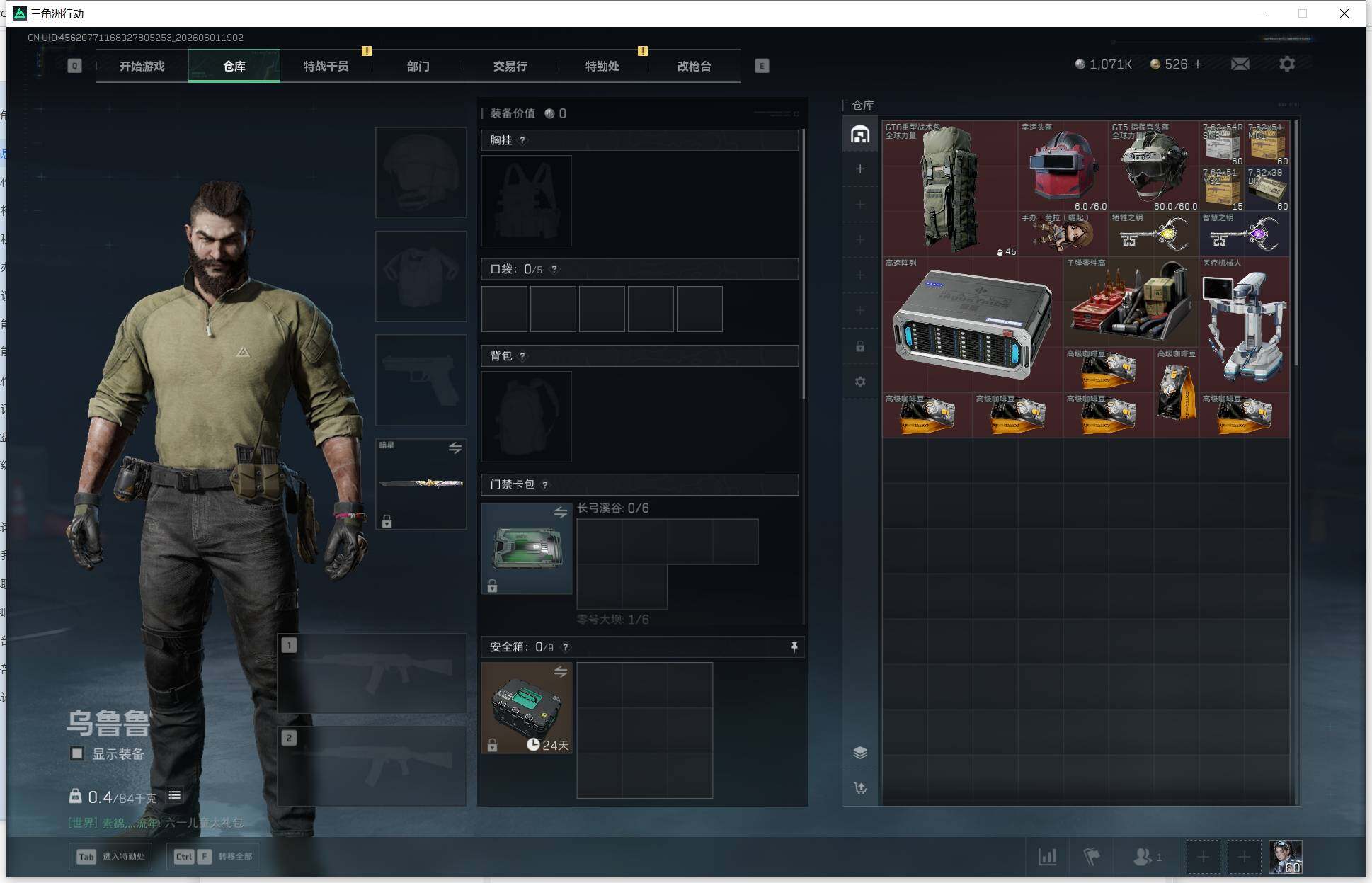Switch to the 改枪台 tab
Image resolution: width=1372 pixels, height=883 pixels.
tap(694, 66)
